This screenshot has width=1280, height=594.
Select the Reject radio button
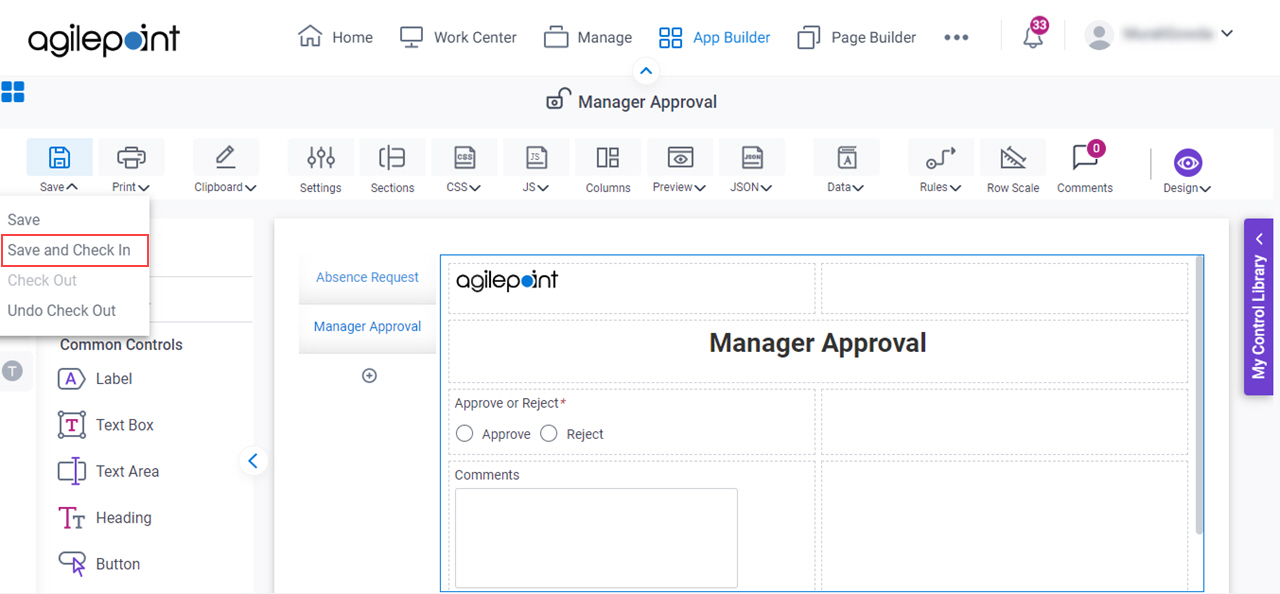click(x=548, y=433)
